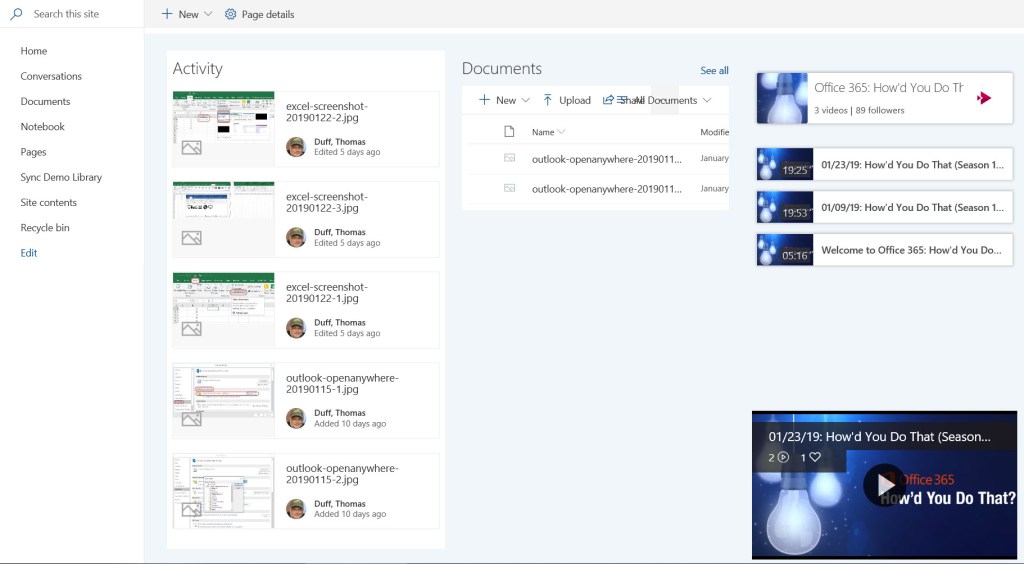Click the channel lightbulb thumbnail
This screenshot has width=1024, height=564.
(x=782, y=98)
